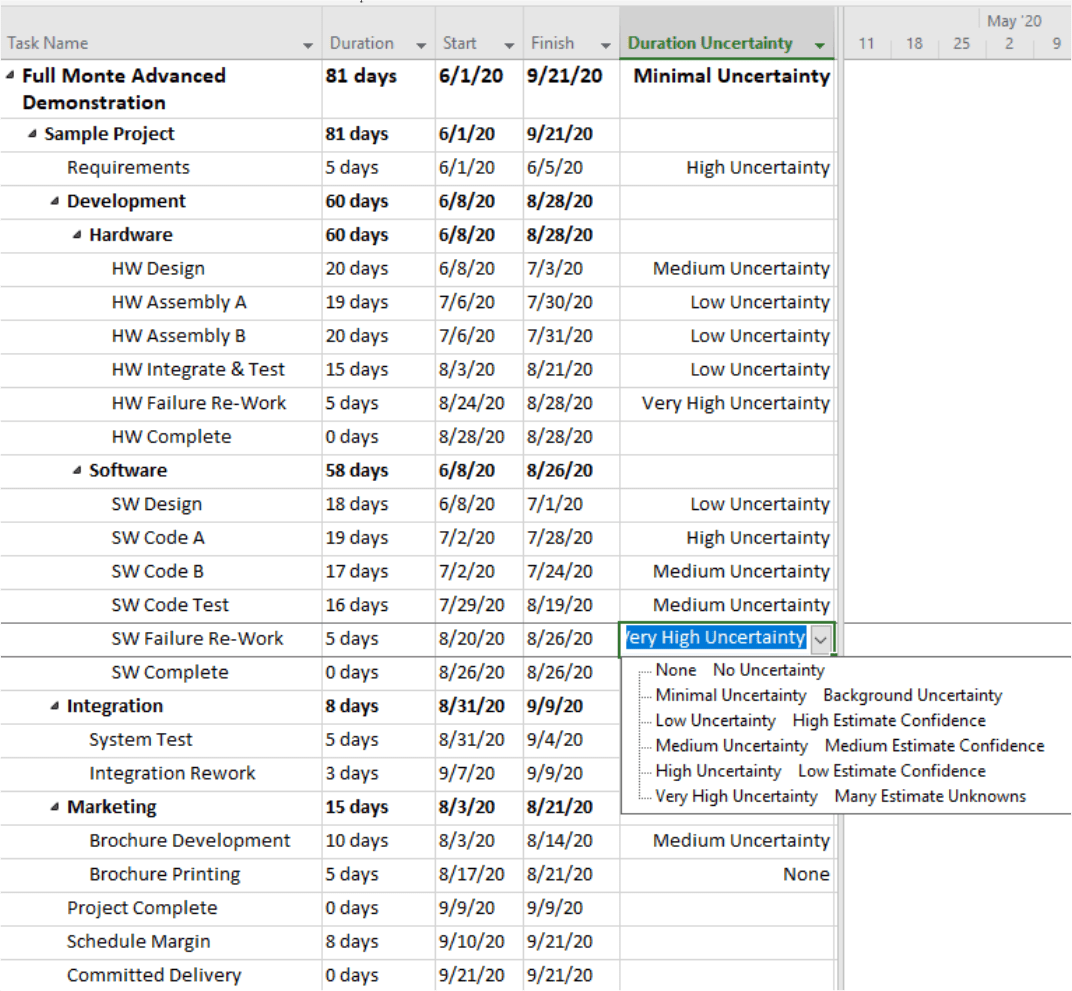This screenshot has height=991, width=1072.
Task: Select the SW Code Test task name
Action: pos(170,605)
